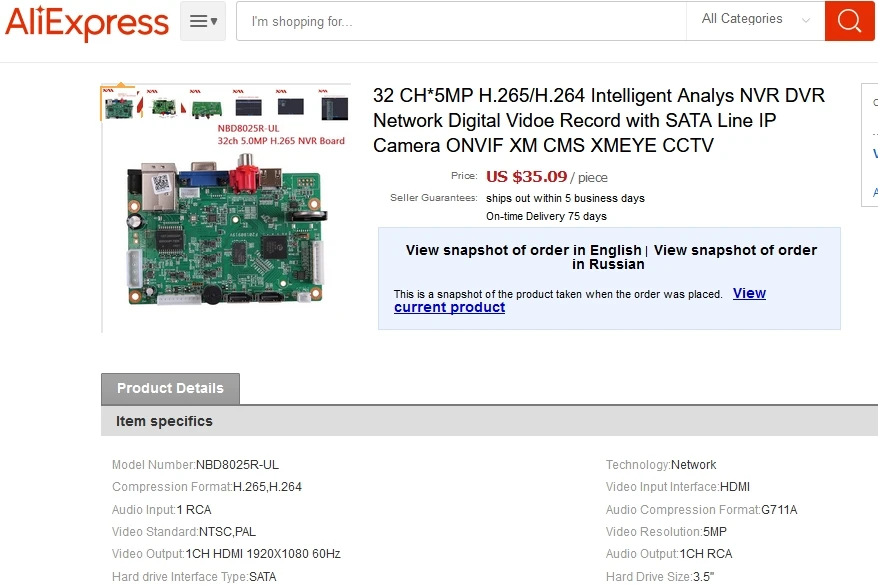Select the fourth product thumbnail
The image size is (878, 585).
[x=249, y=108]
